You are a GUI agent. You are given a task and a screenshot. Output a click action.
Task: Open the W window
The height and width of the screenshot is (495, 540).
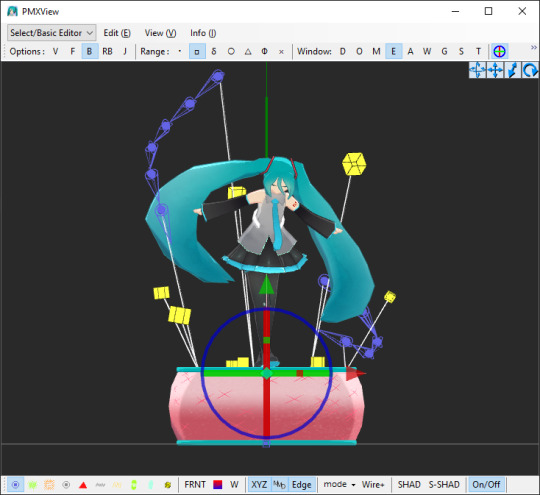pos(427,52)
